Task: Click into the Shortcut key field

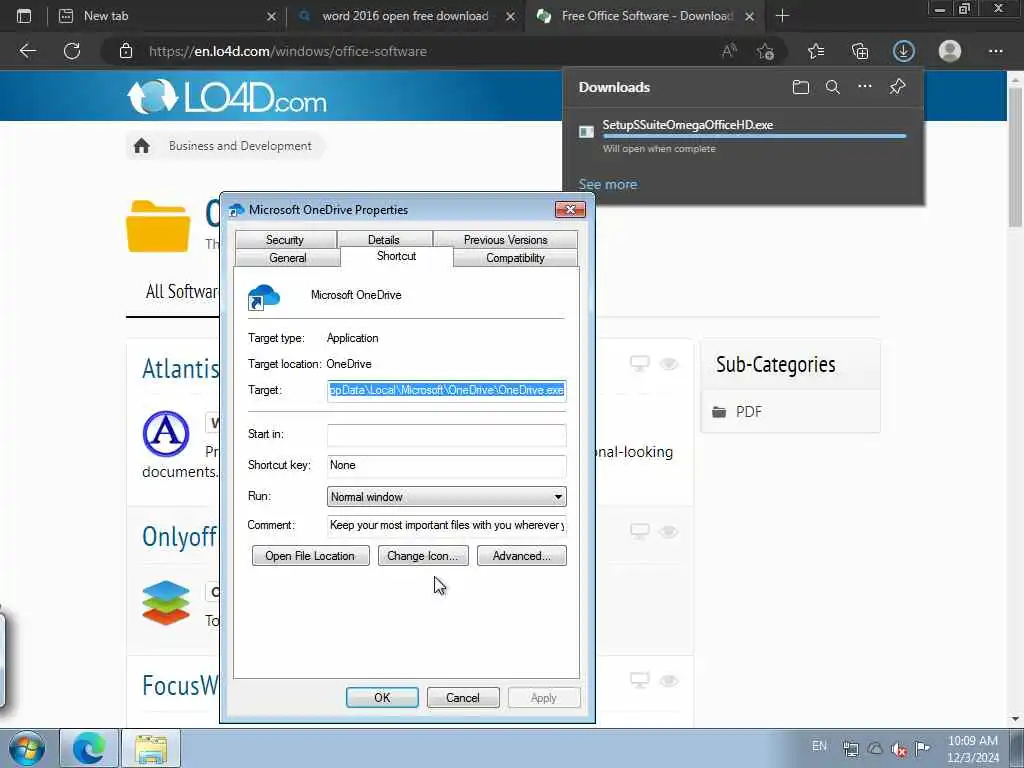Action: tap(447, 465)
